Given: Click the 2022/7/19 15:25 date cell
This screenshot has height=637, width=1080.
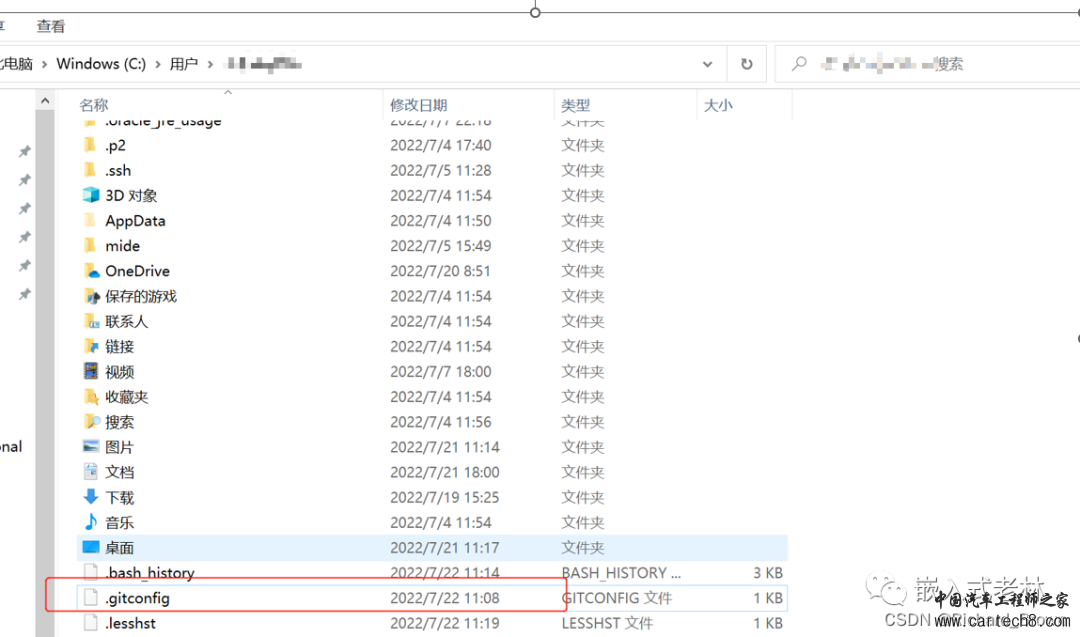Looking at the screenshot, I should (x=445, y=497).
